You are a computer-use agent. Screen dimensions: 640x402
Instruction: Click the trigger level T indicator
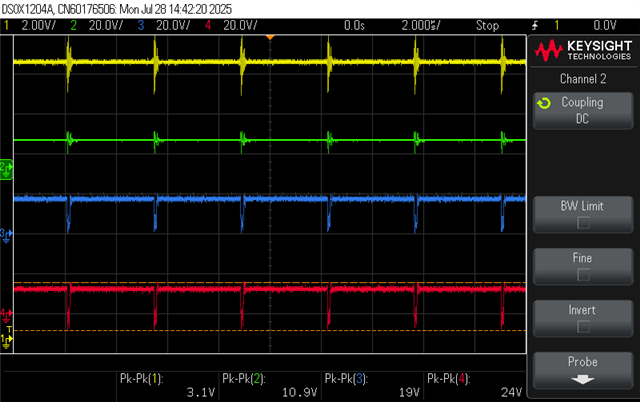[9, 329]
